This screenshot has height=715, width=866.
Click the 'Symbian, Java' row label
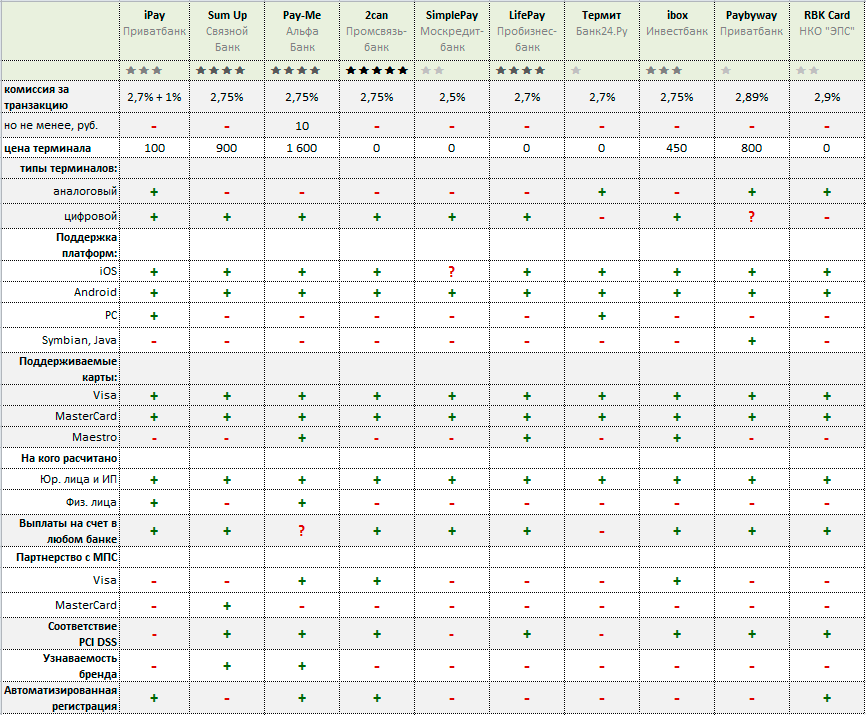pyautogui.click(x=79, y=340)
